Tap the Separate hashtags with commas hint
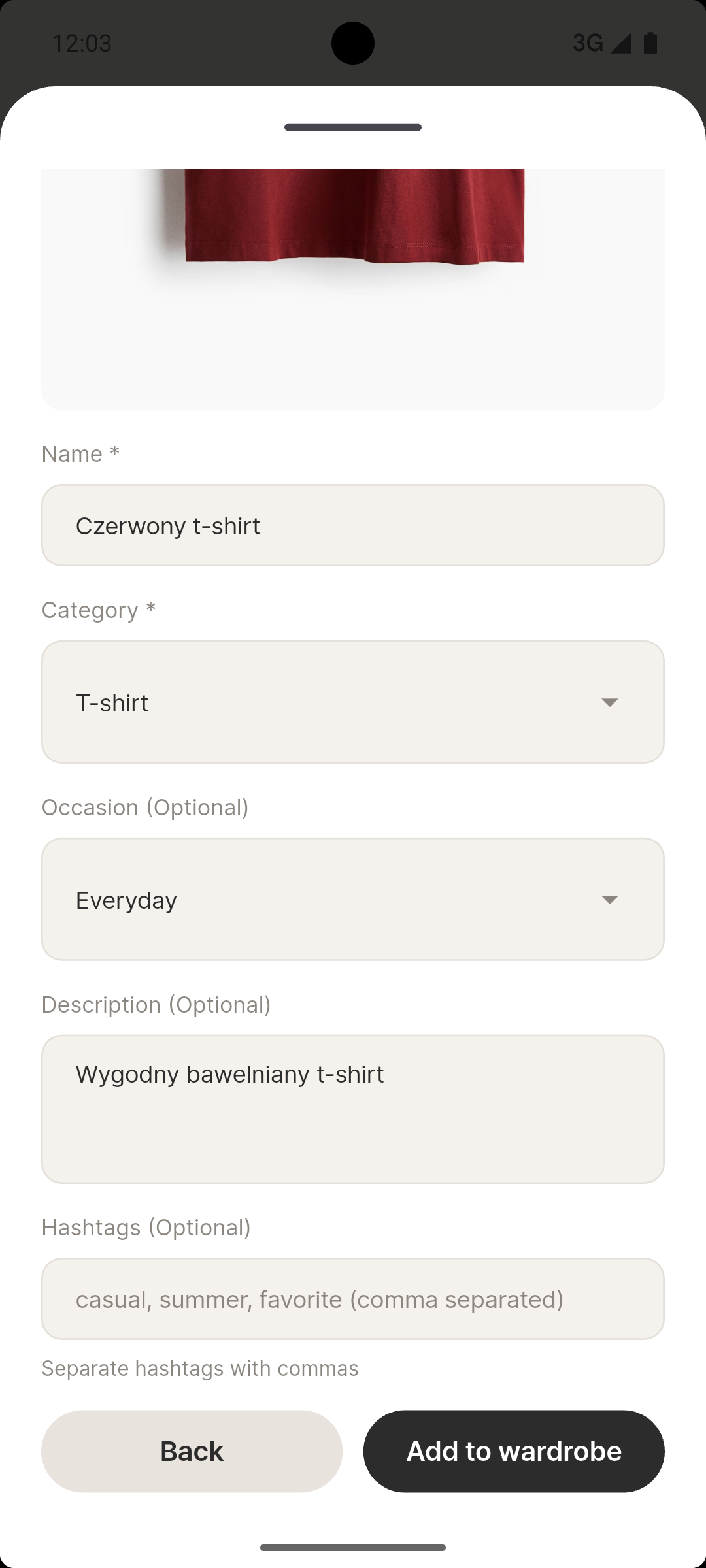 (x=200, y=1368)
